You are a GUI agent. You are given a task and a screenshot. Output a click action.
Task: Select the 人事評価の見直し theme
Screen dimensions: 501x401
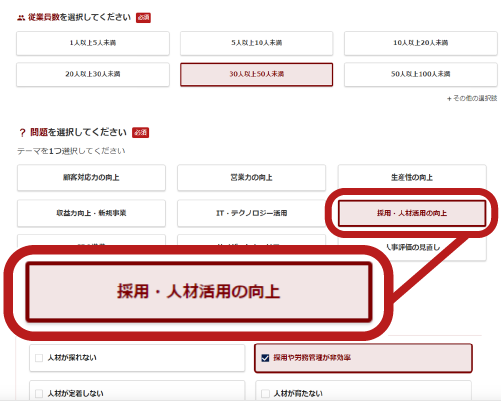(x=413, y=247)
